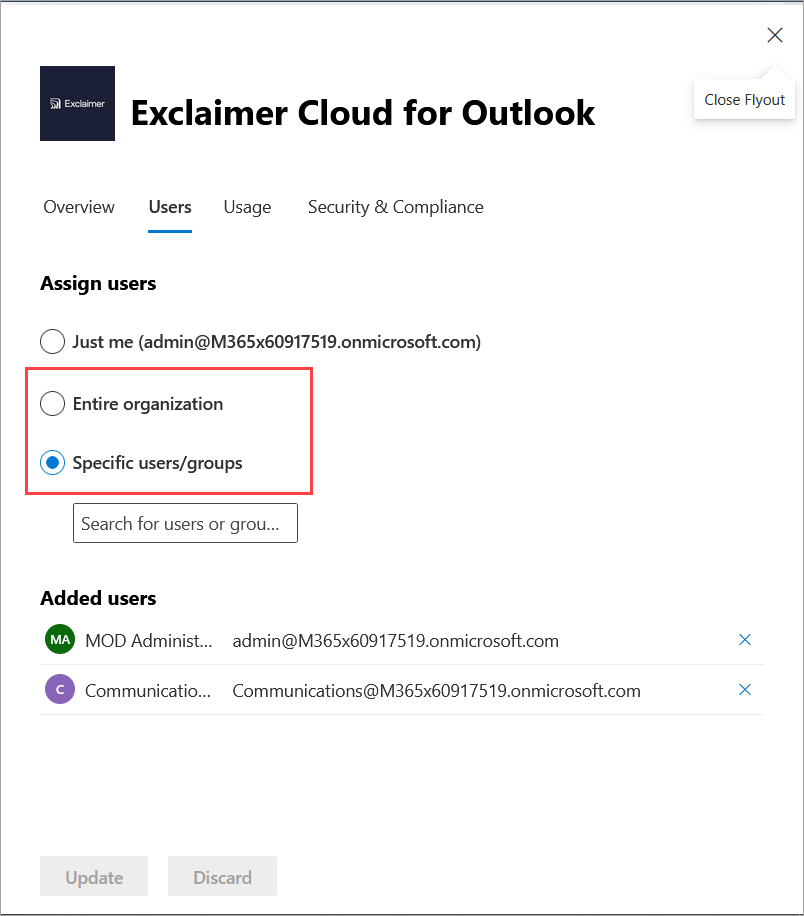Switch to the Overview tab

79,207
